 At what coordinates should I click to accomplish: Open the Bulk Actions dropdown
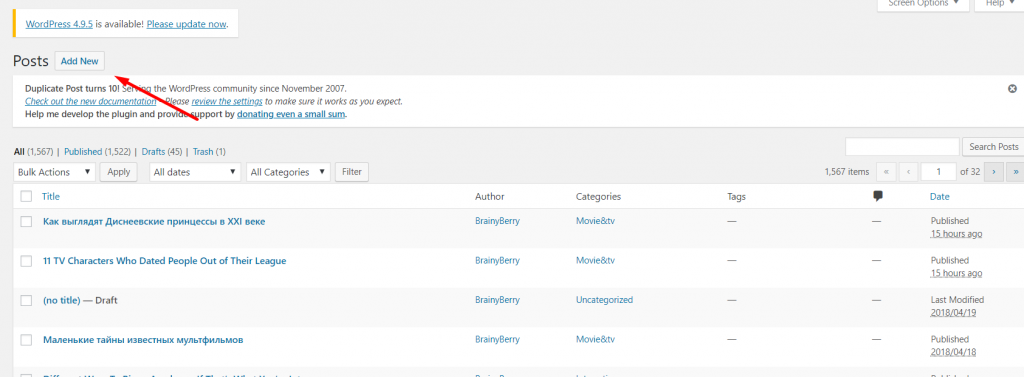54,172
